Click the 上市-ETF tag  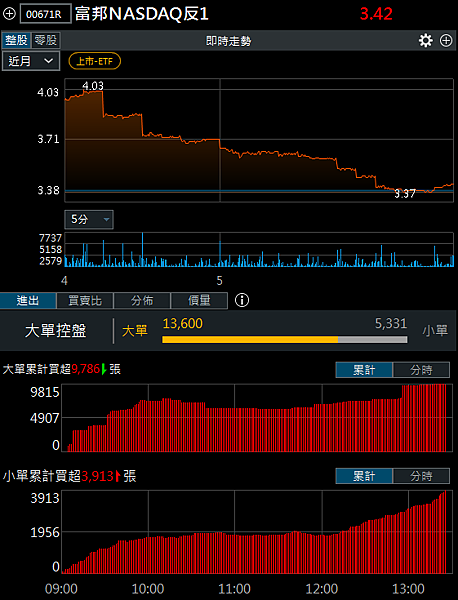pos(95,61)
